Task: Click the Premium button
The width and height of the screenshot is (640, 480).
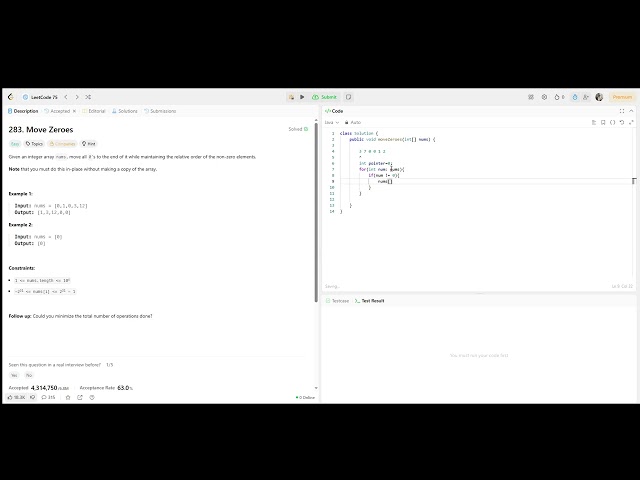Action: [x=622, y=97]
